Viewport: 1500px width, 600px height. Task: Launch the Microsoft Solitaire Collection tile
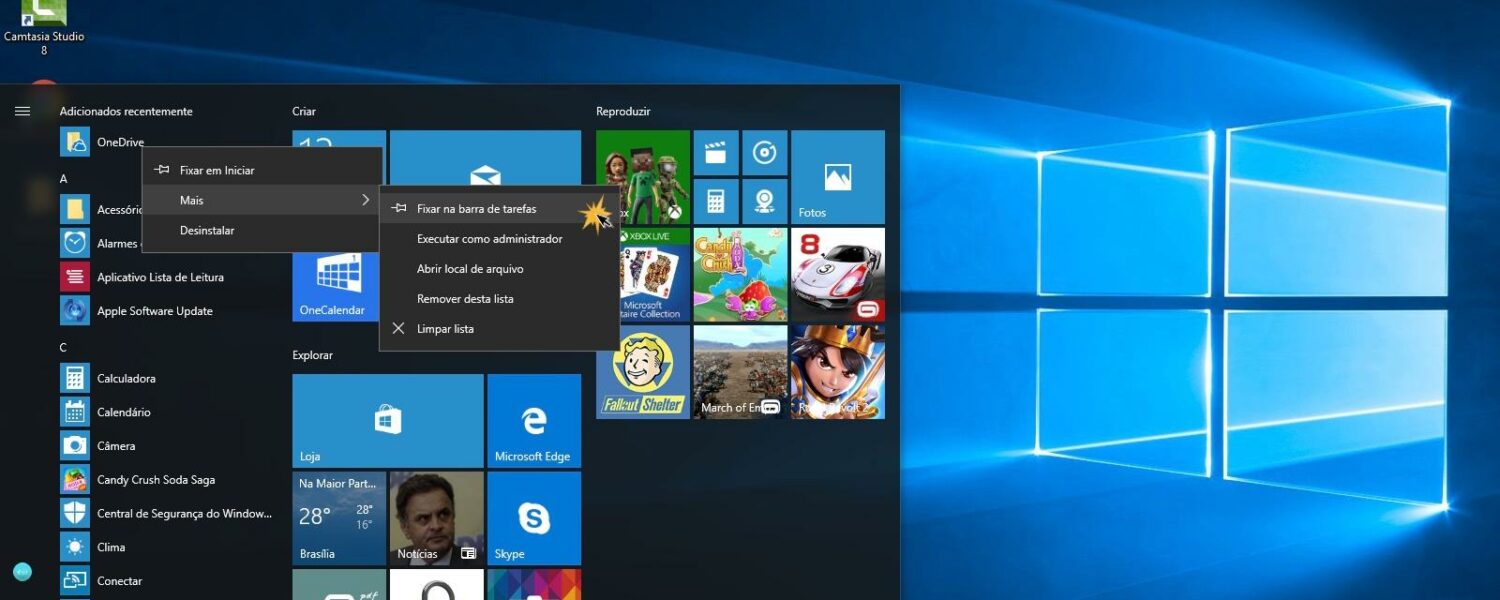[655, 275]
